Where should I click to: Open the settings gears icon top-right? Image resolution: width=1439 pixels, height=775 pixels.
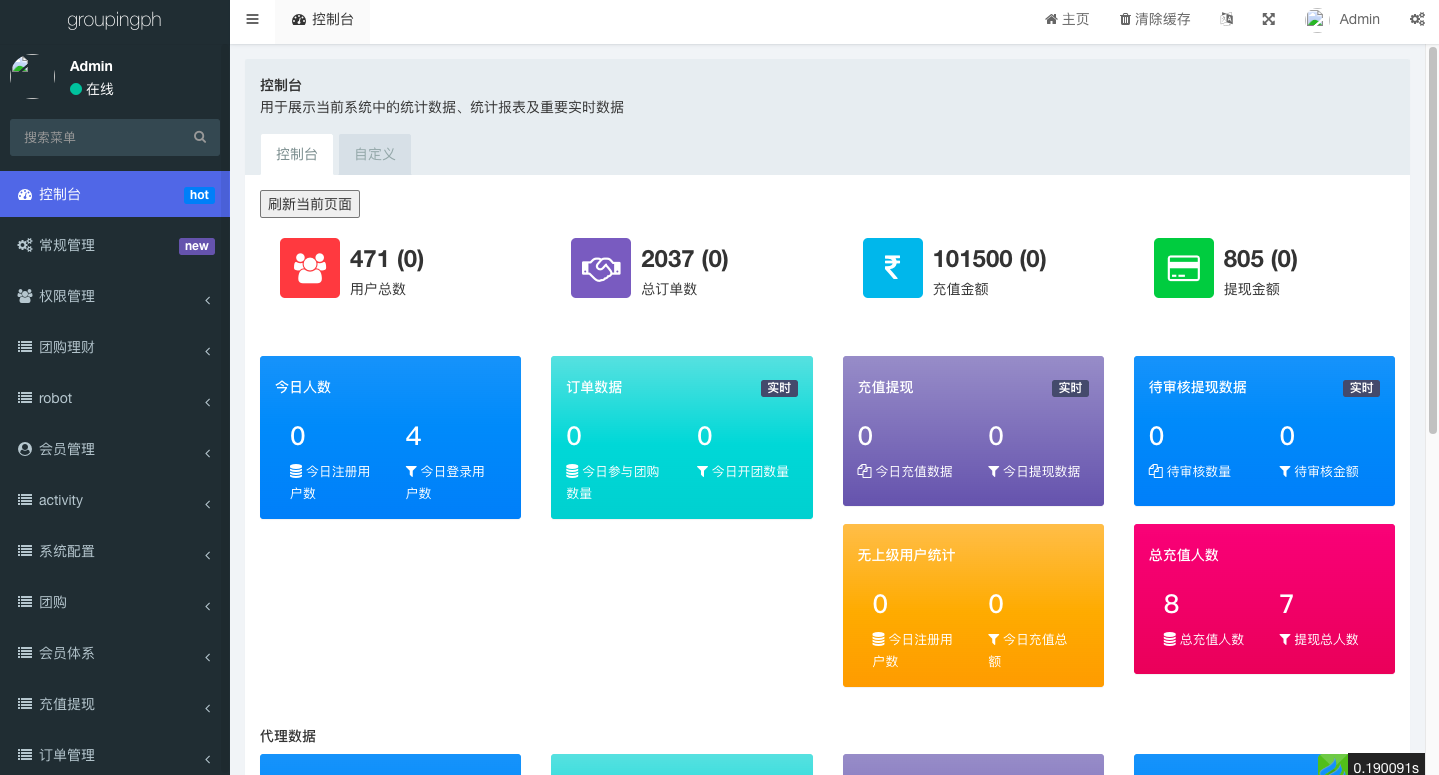coord(1417,20)
